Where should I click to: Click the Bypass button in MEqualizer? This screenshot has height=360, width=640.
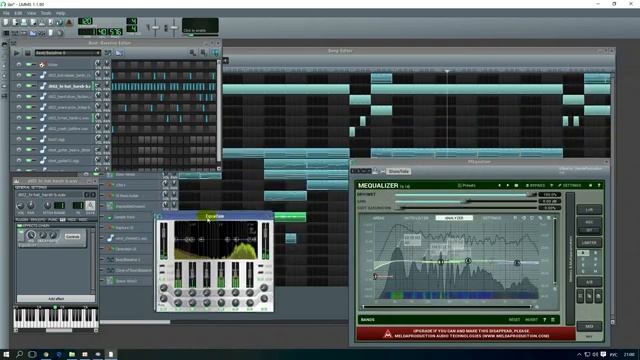pyautogui.click(x=535, y=185)
